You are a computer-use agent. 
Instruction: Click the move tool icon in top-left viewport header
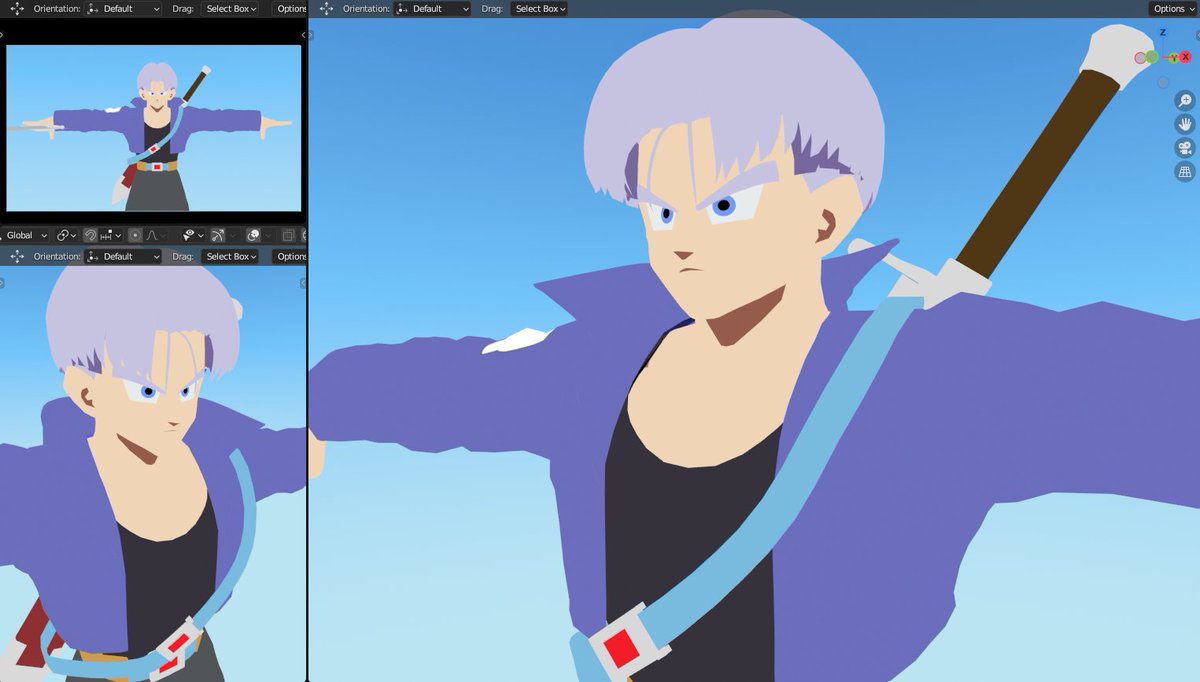click(x=17, y=8)
